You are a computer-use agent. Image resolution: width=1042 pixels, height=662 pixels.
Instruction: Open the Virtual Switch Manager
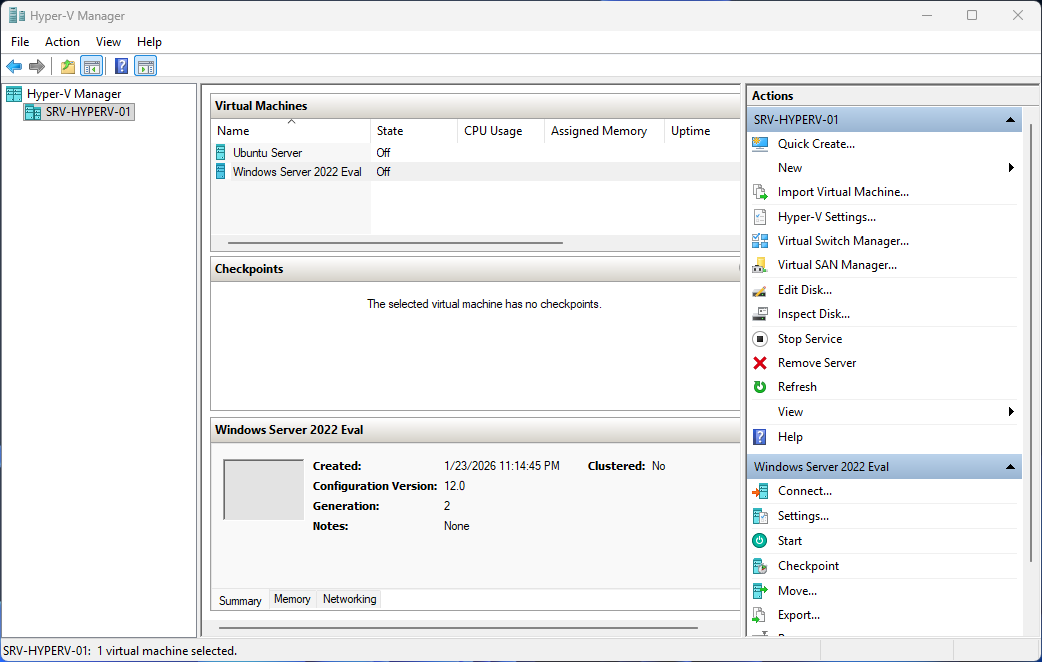843,240
